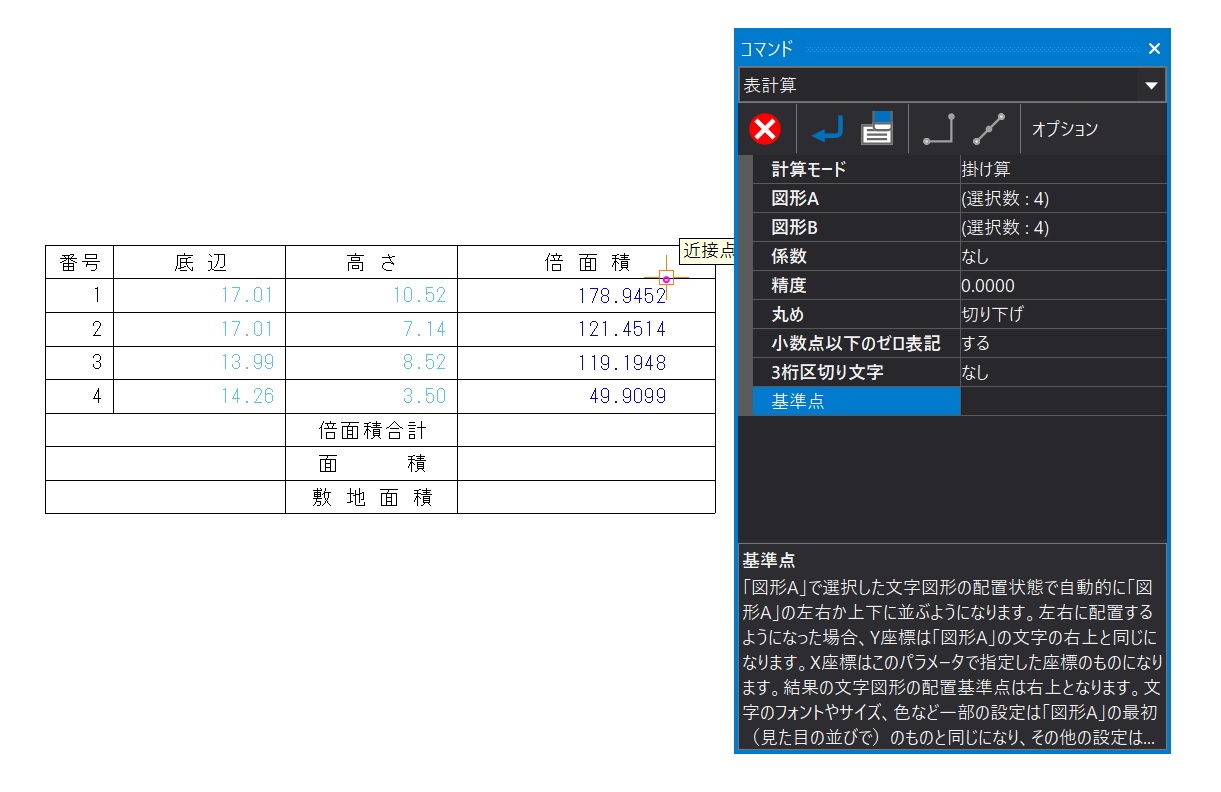Screen dimensions: 1221x792
Task: Click the right-angle point input icon
Action: (938, 129)
